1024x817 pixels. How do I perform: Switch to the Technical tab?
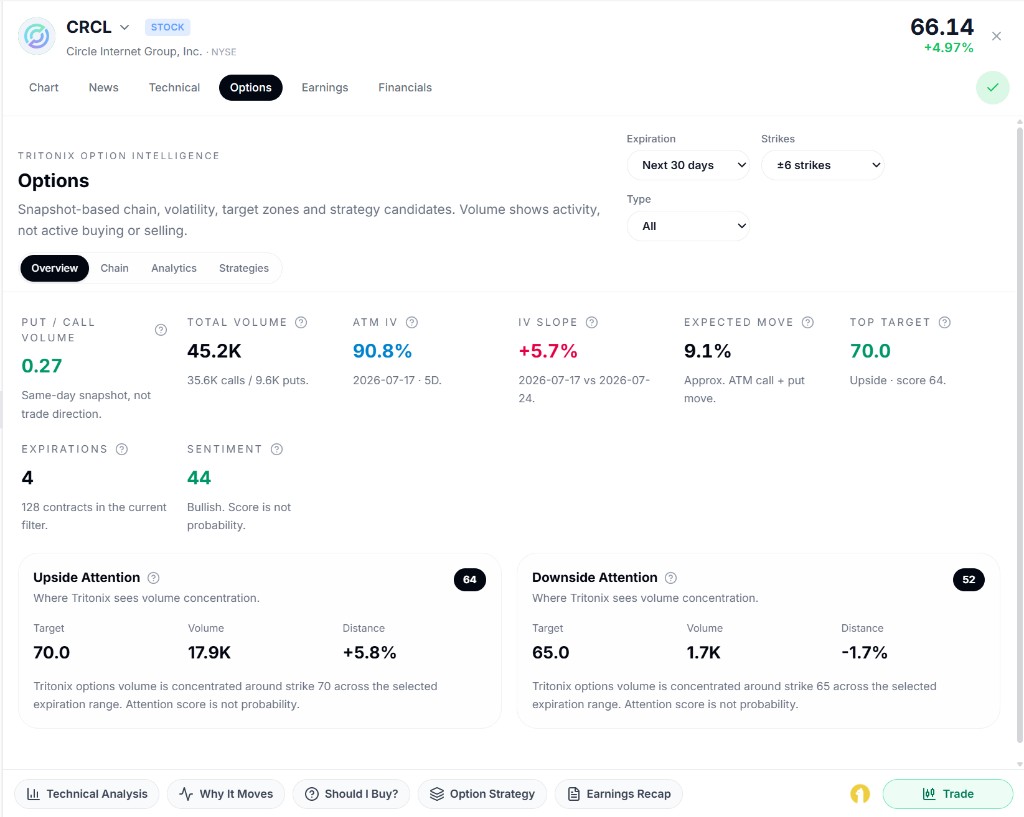(174, 88)
